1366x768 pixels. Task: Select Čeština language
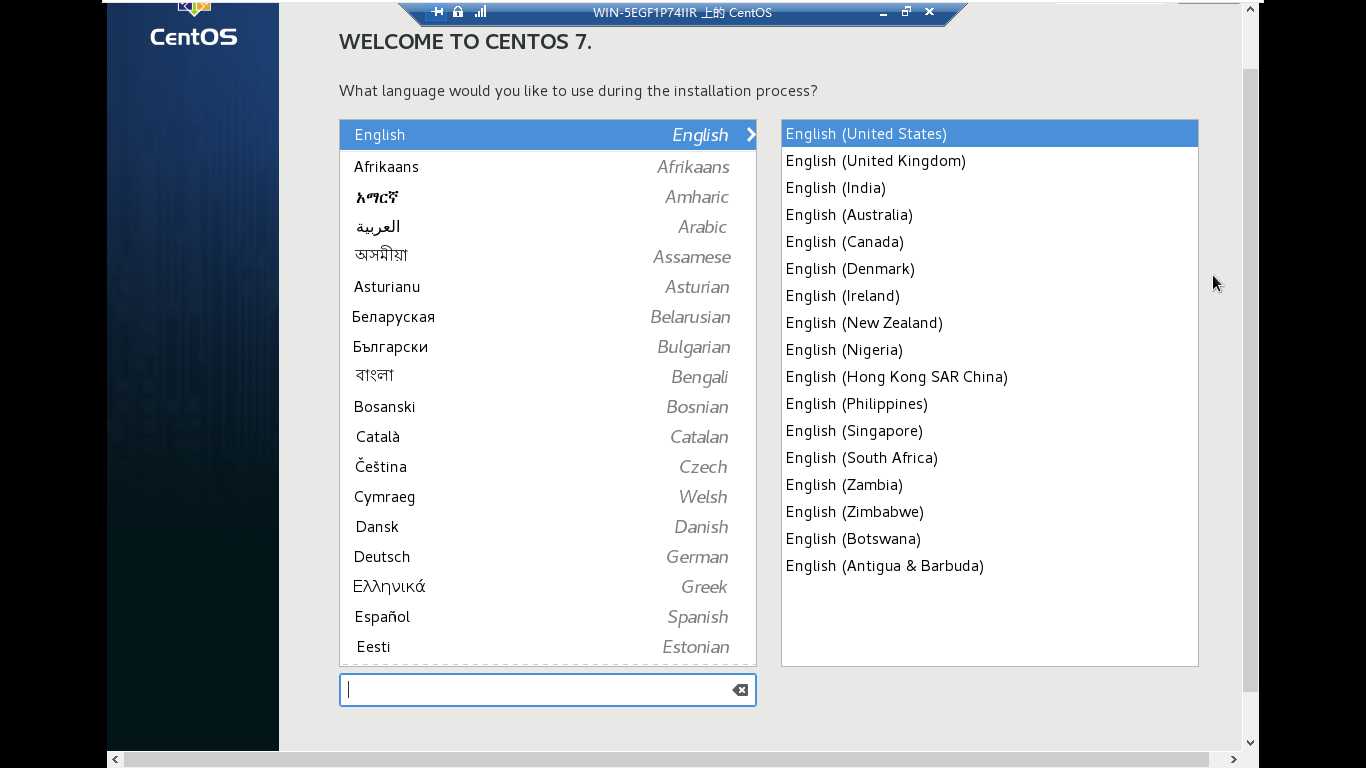click(x=548, y=467)
